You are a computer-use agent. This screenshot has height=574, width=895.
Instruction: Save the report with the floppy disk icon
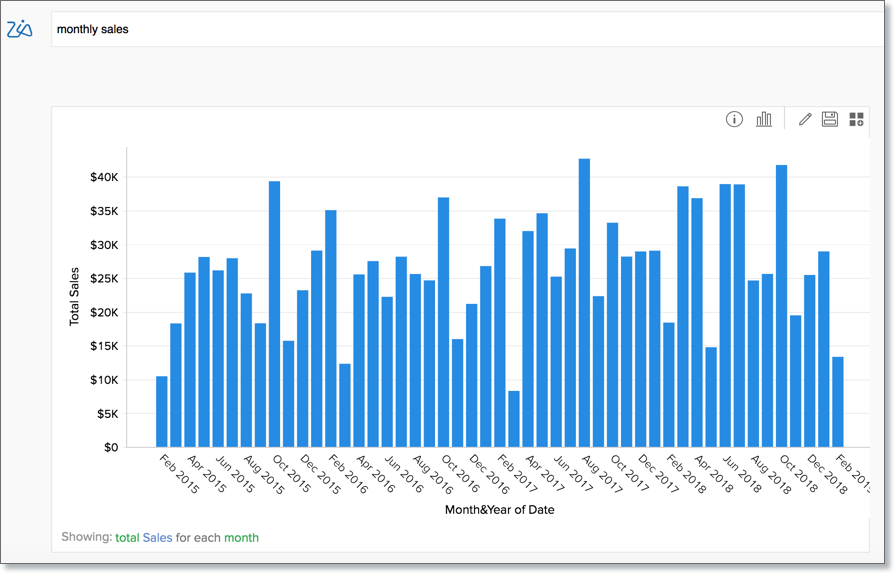[829, 120]
